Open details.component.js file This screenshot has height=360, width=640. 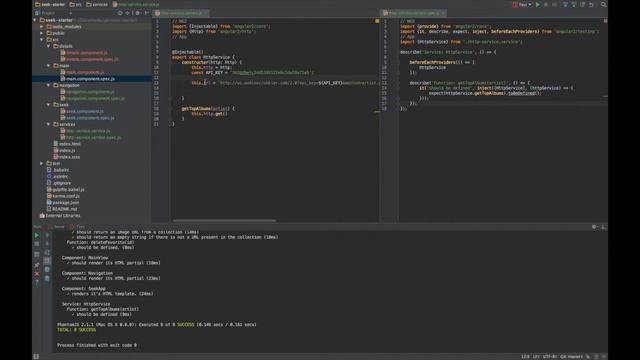pyautogui.click(x=87, y=53)
